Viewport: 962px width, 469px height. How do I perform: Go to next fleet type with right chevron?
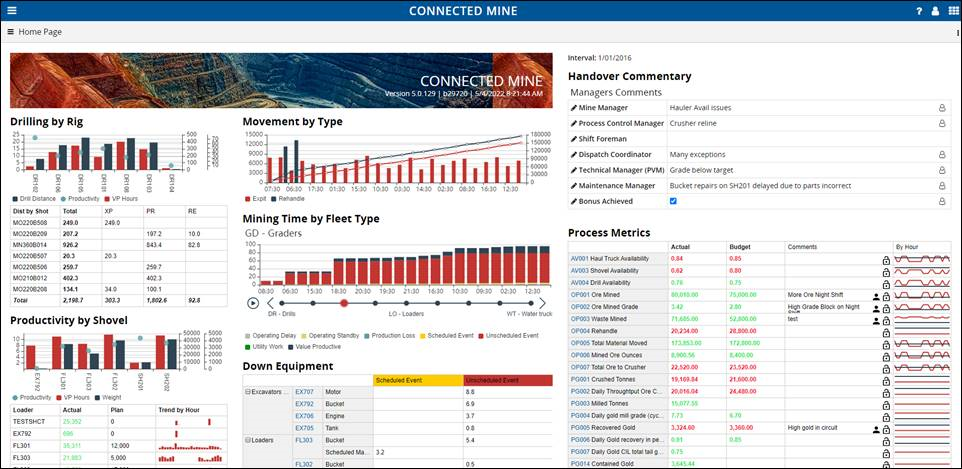click(x=543, y=302)
